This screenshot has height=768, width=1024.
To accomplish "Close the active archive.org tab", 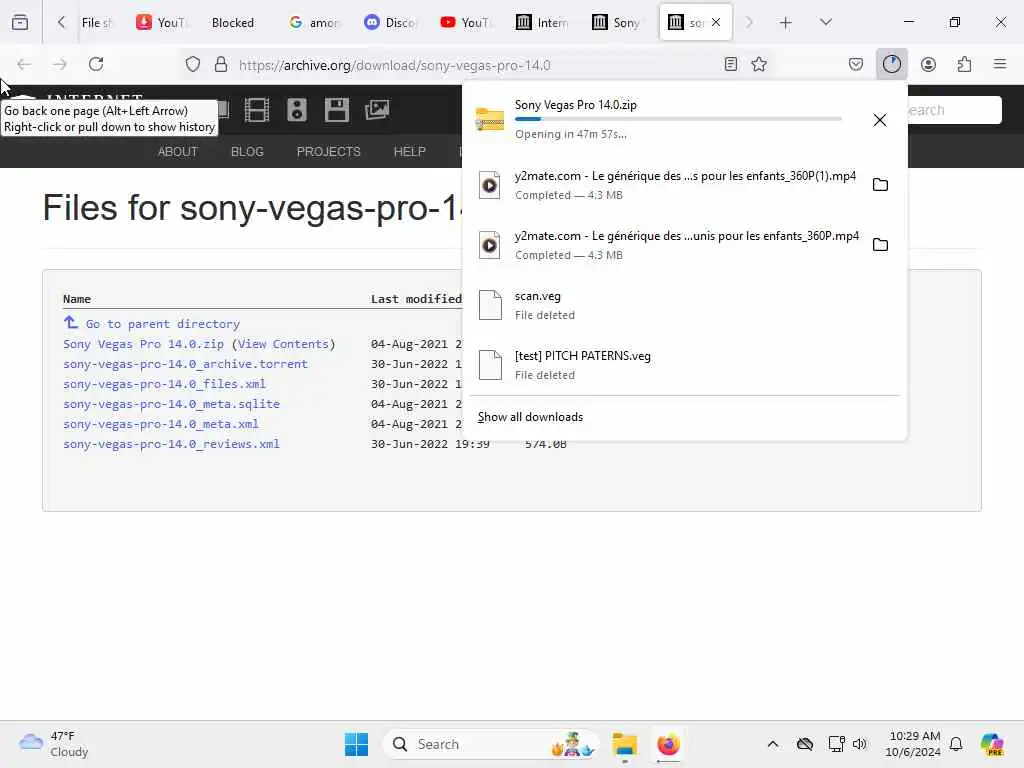I will point(716,23).
